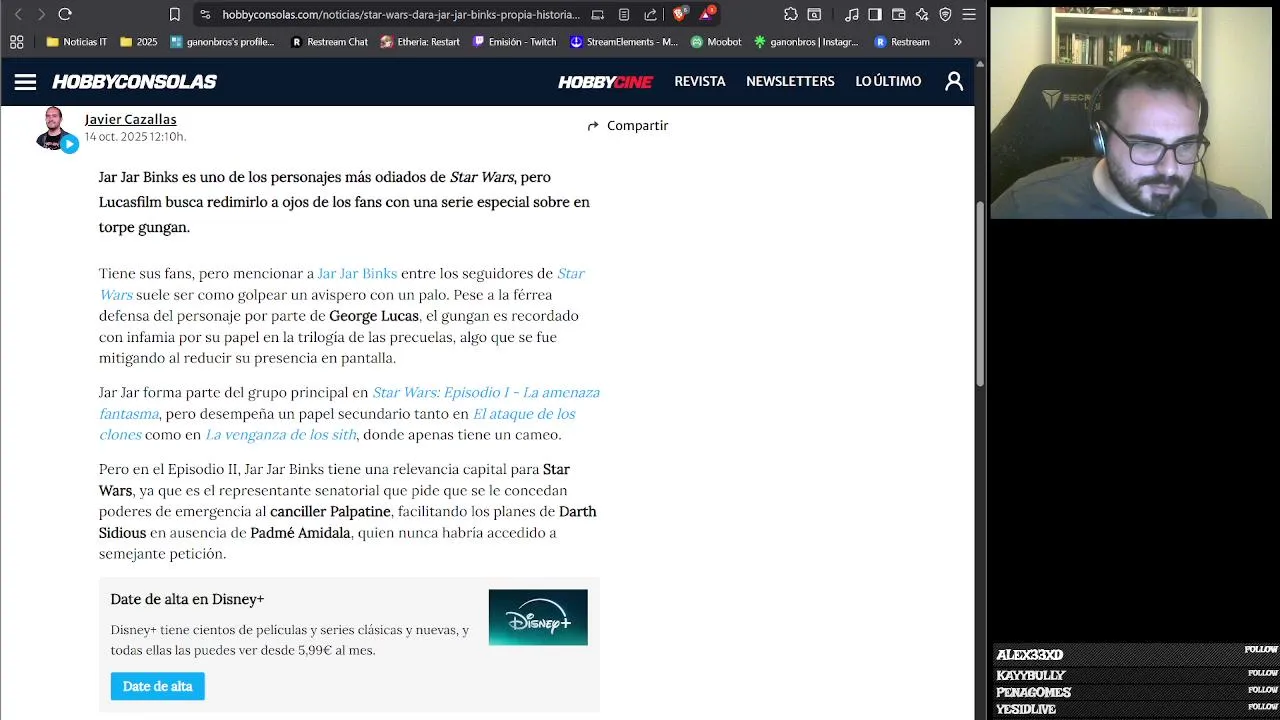Screen dimensions: 1280x720
Task: Open Brave Rewards triangle icon
Action: [707, 14]
